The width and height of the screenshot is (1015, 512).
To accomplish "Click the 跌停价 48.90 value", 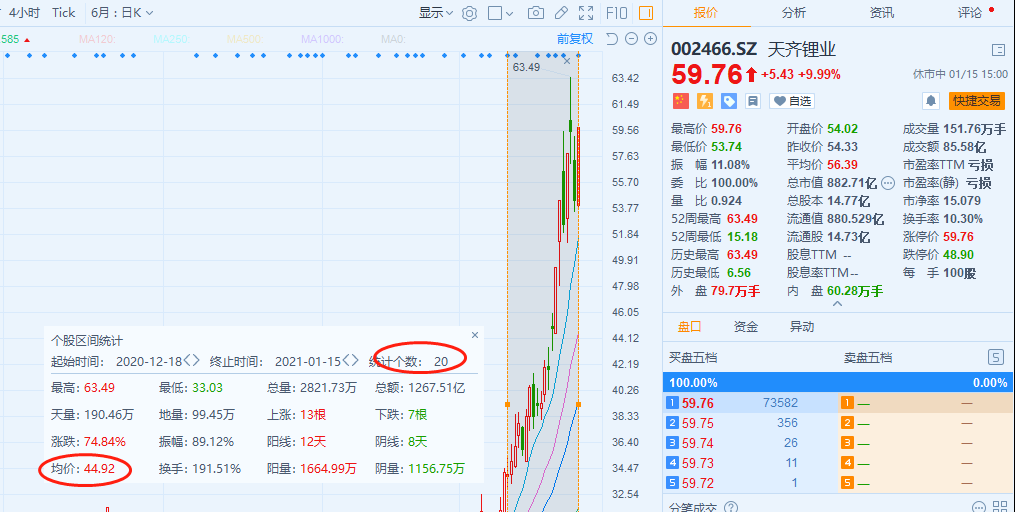I will coord(958,255).
